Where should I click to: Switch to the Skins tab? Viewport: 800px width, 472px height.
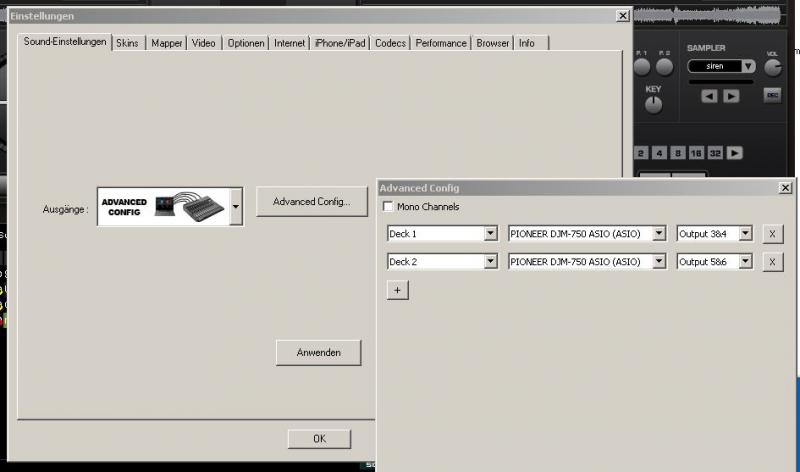(x=128, y=43)
